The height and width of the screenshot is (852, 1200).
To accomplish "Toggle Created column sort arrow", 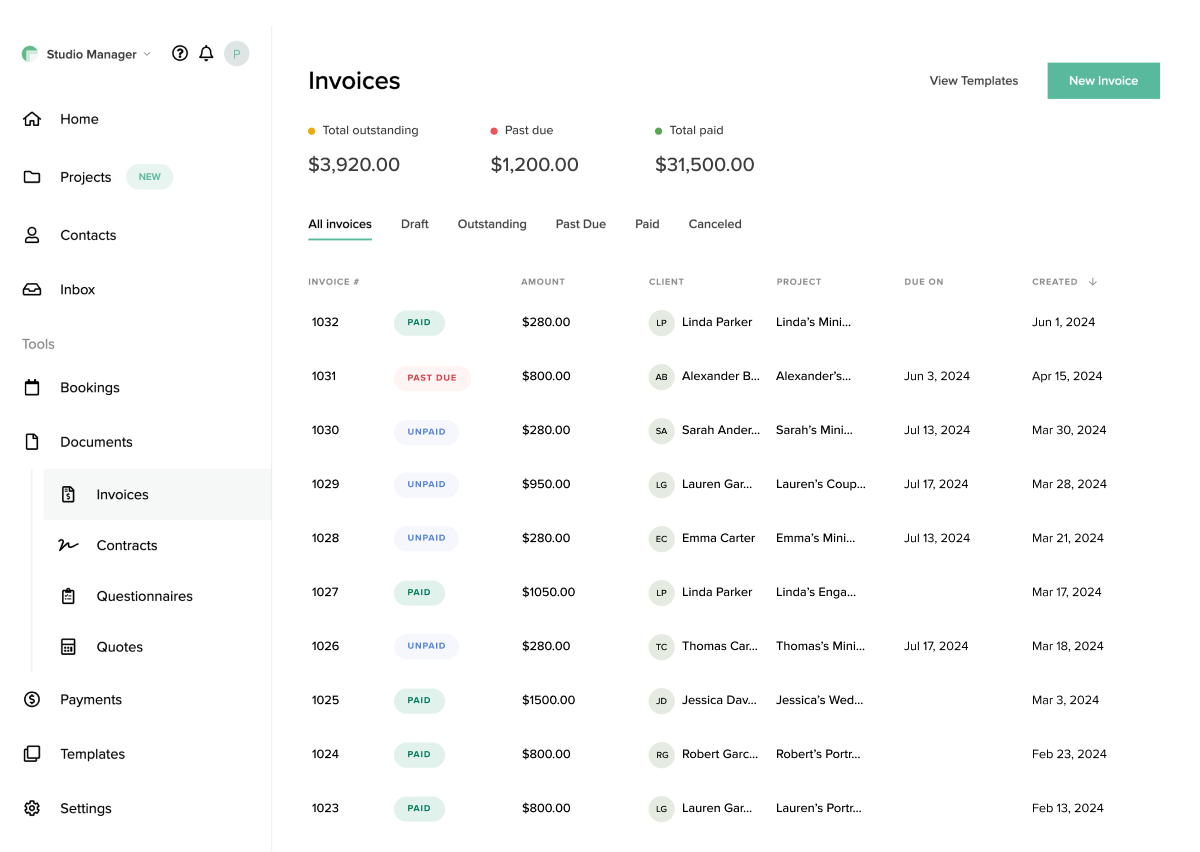I will coord(1093,282).
